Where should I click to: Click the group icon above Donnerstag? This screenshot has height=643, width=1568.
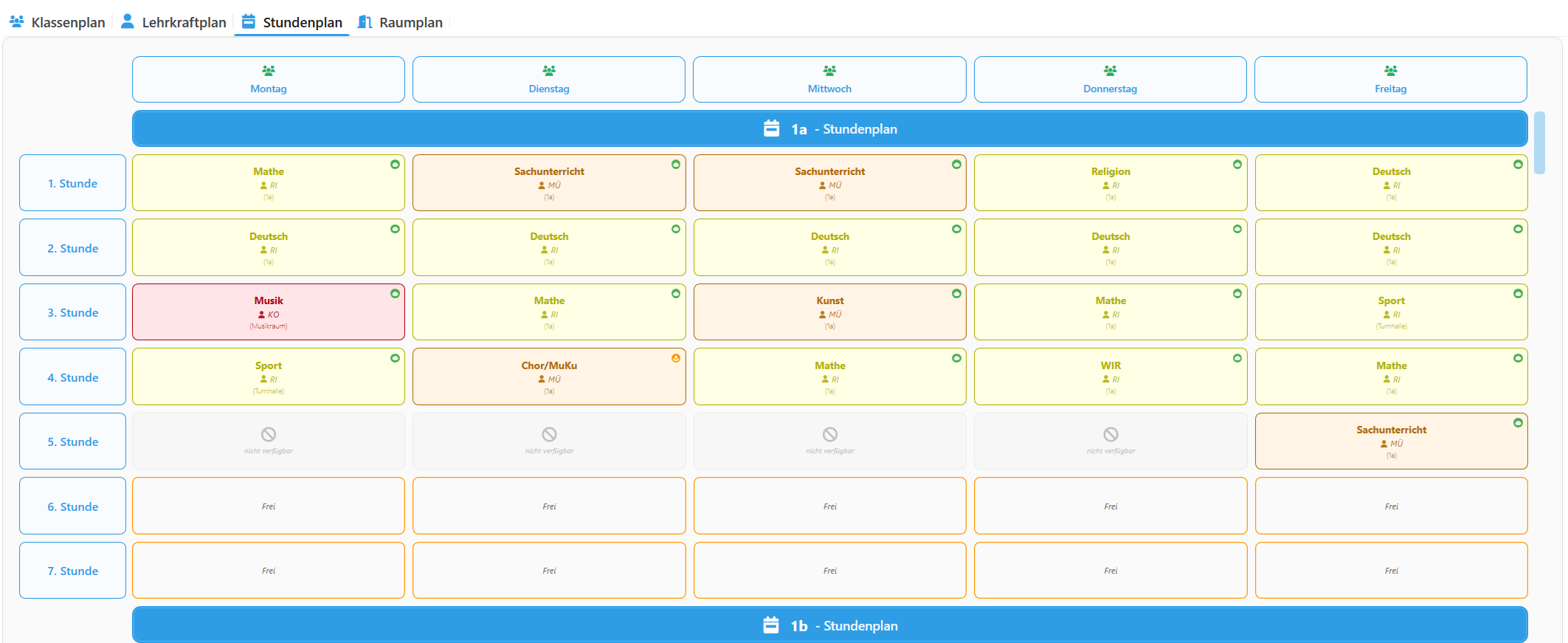[x=1111, y=71]
